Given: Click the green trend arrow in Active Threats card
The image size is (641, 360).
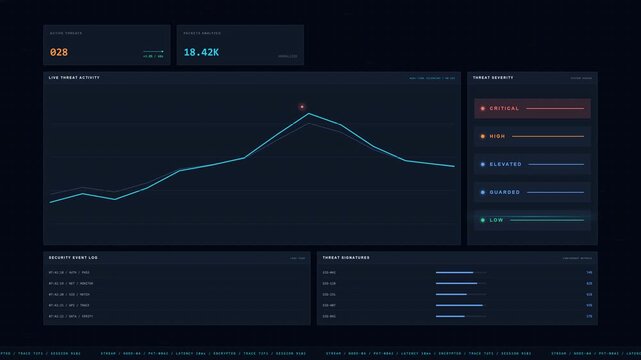Looking at the screenshot, I should coord(153,51).
